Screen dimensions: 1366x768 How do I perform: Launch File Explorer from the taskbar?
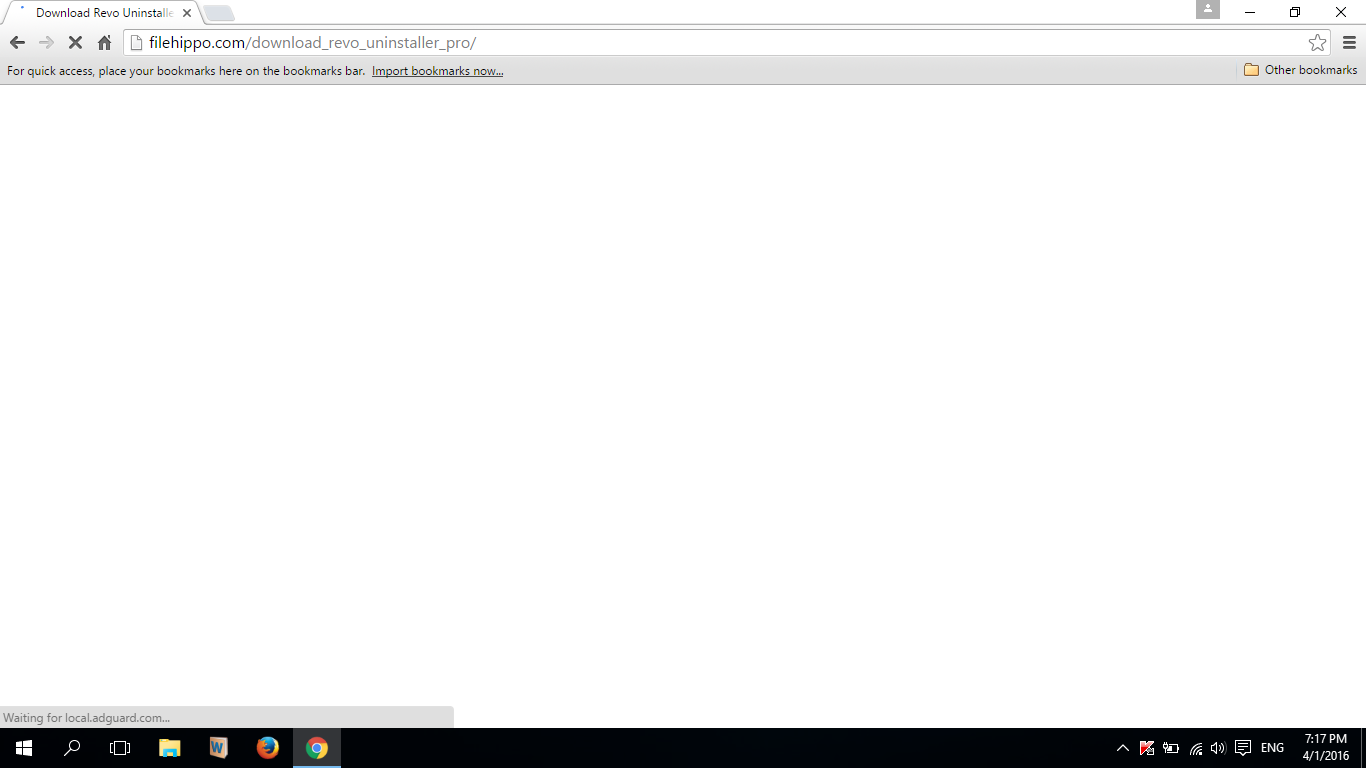170,748
